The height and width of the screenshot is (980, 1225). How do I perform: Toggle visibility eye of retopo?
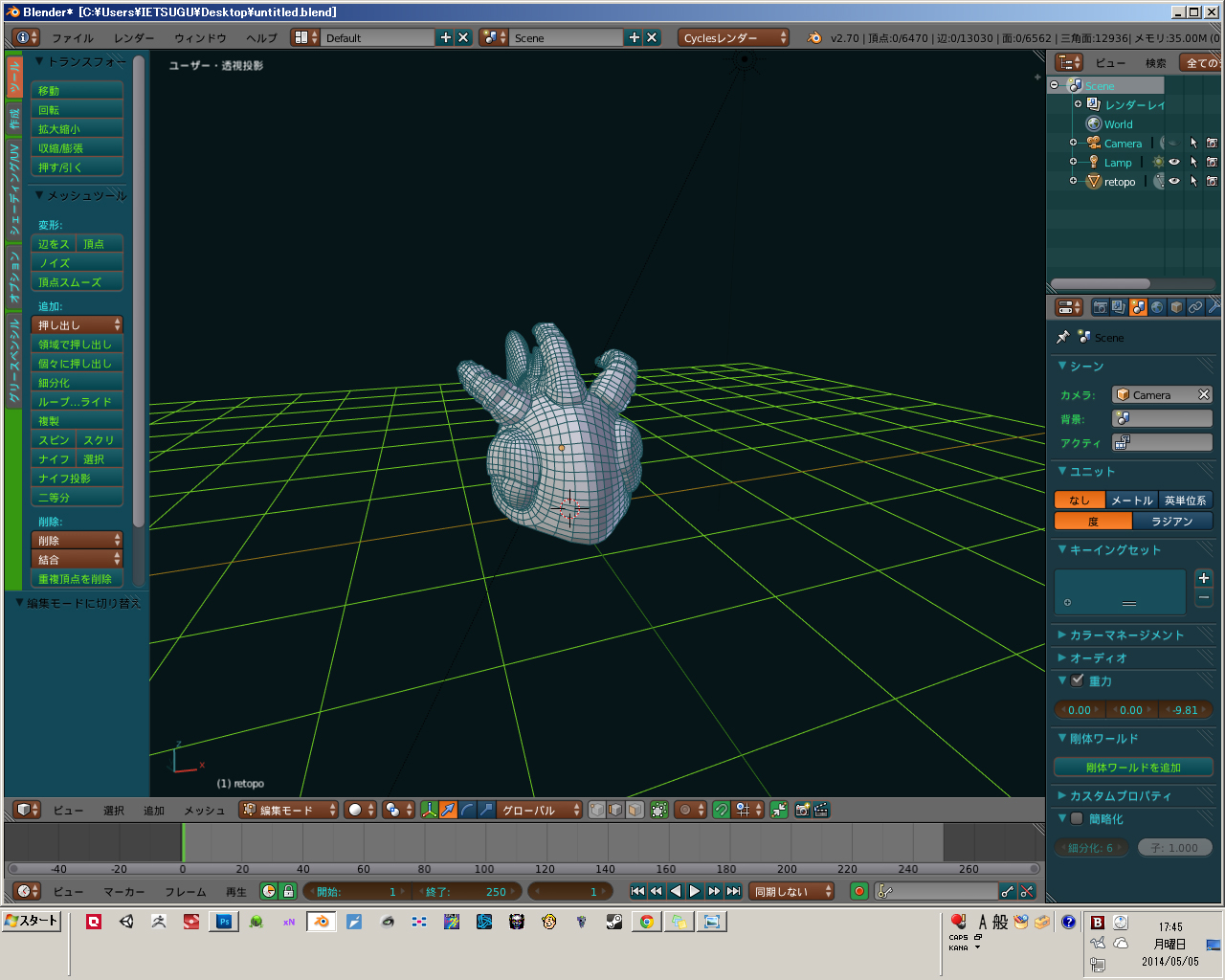(1174, 181)
